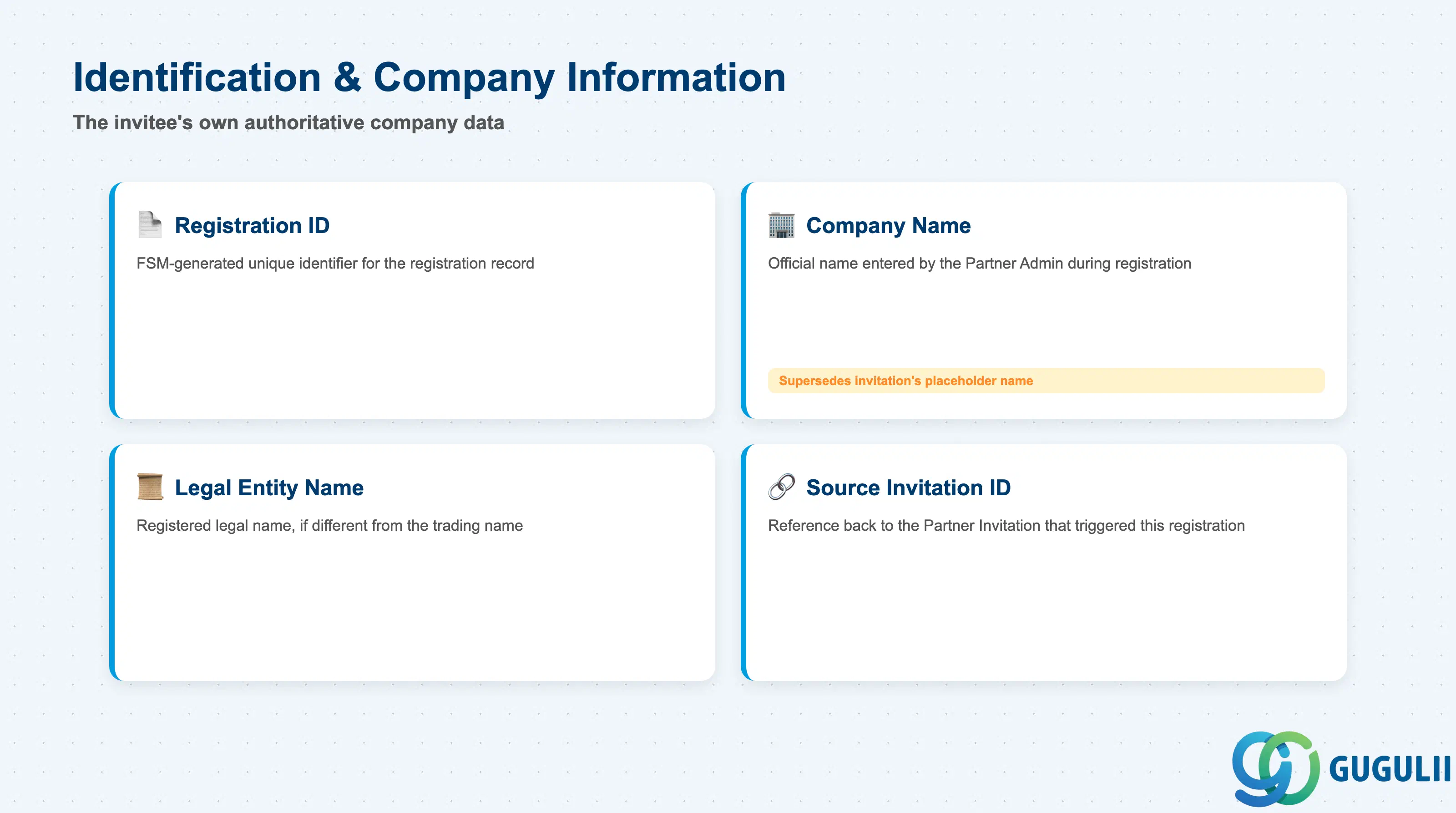Click the subtitle 'The invitee's own authoritative company data'
The height and width of the screenshot is (813, 1456).
coord(288,123)
